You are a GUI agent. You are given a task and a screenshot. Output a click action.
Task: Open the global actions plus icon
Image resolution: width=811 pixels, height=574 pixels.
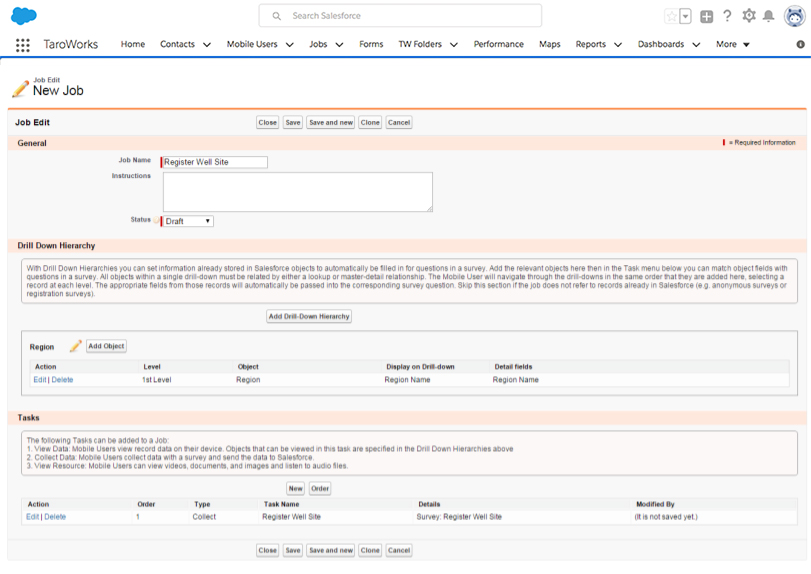[707, 17]
